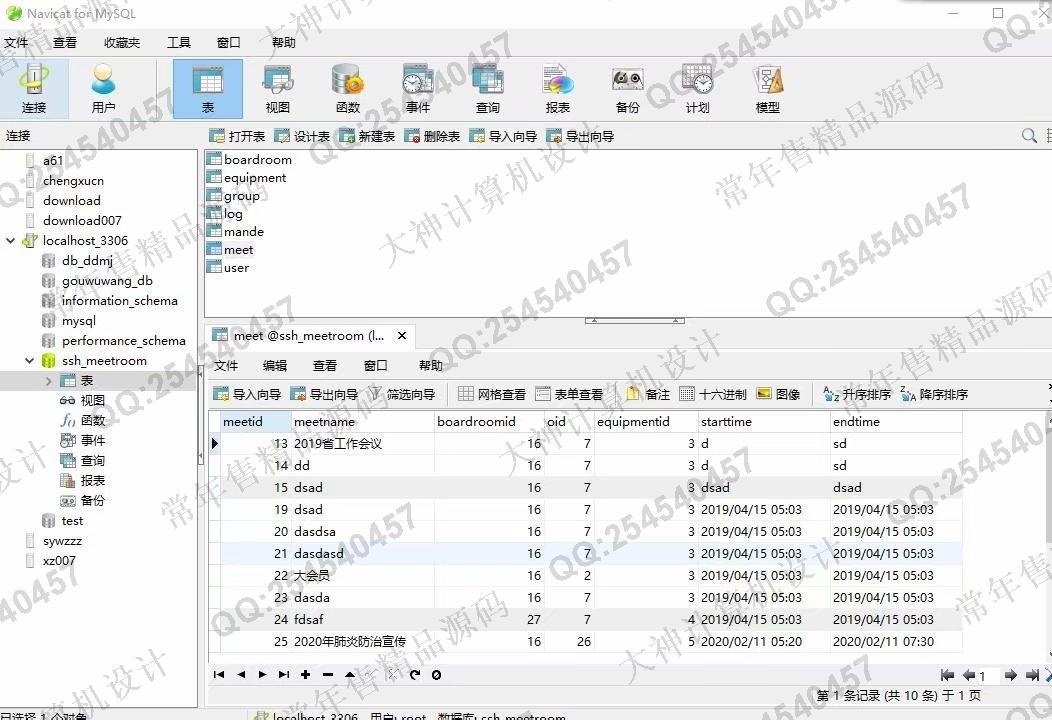The image size is (1052, 720).
Task: Select the mande table
Action: [x=235, y=232]
